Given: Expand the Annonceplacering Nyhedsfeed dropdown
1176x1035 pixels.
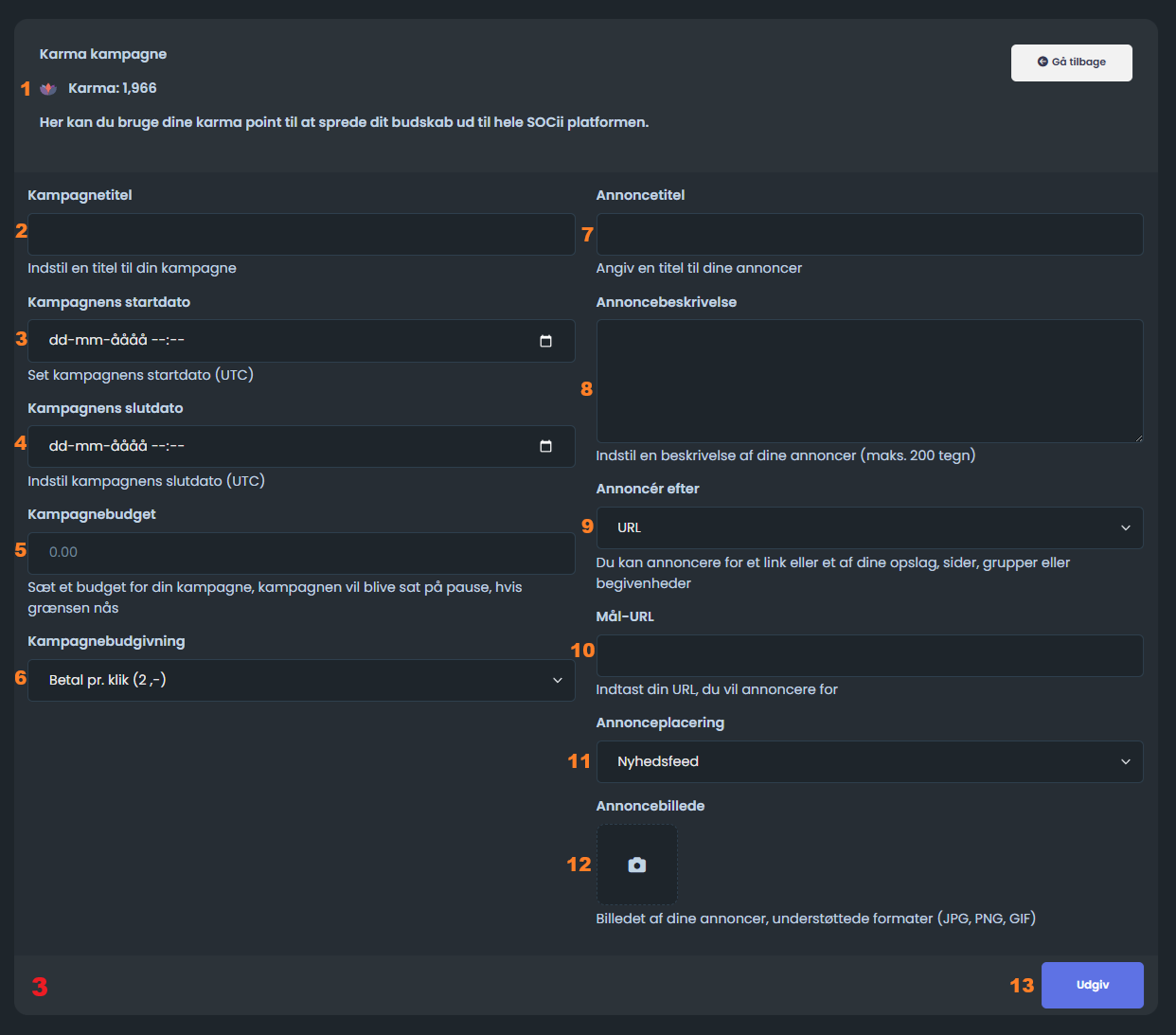Looking at the screenshot, I should point(869,761).
